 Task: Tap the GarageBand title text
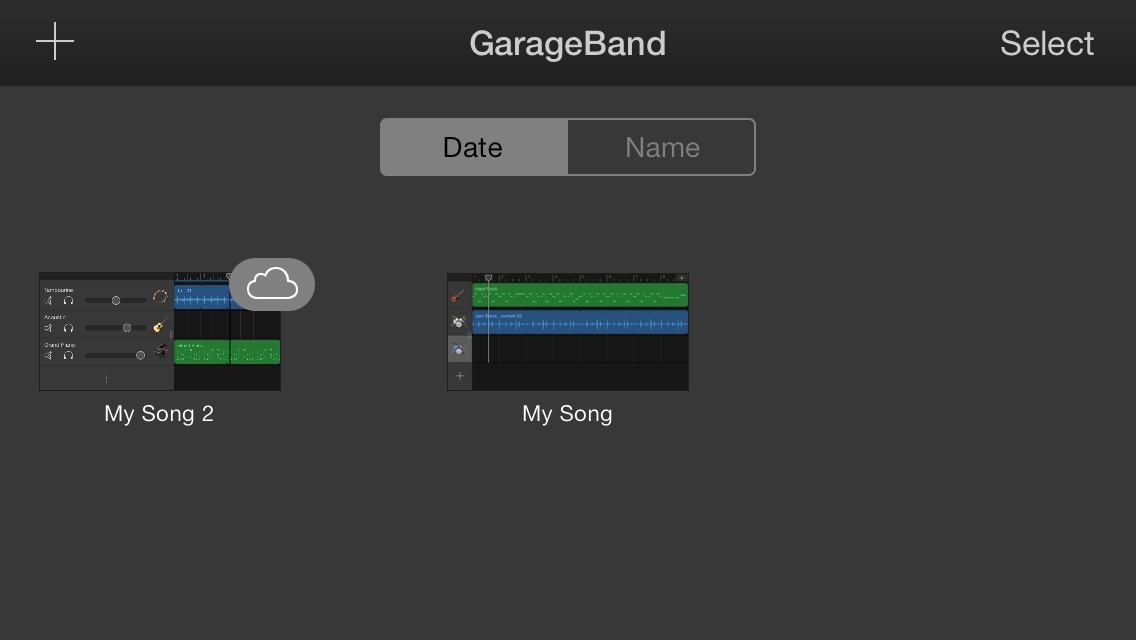(568, 43)
